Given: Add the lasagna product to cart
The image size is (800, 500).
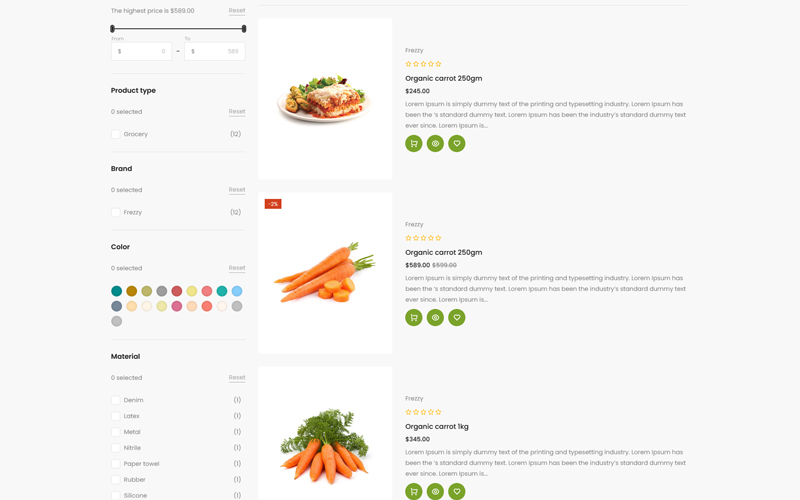Looking at the screenshot, I should [x=414, y=144].
